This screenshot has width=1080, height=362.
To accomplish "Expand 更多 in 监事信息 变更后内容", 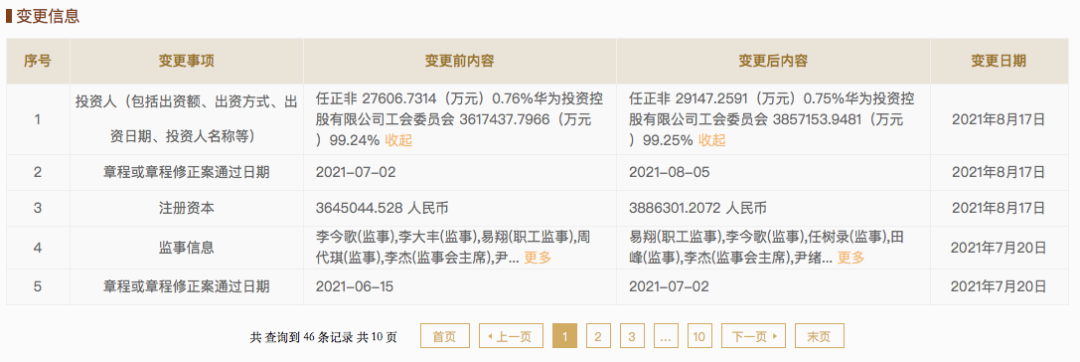I will tap(851, 258).
